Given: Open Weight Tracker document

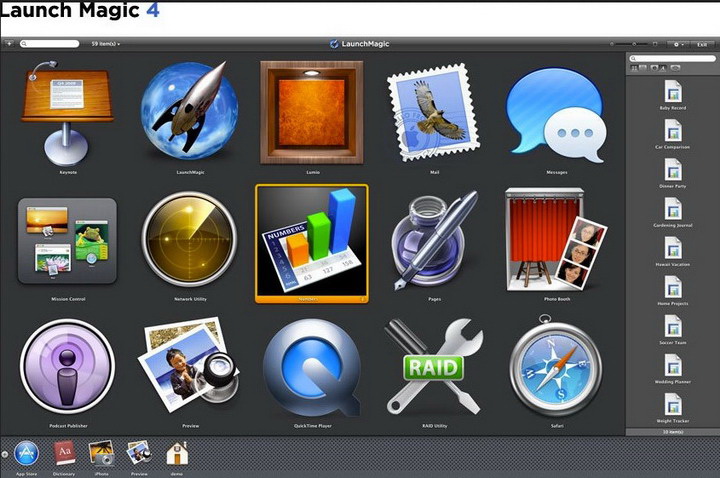Looking at the screenshot, I should click(673, 407).
